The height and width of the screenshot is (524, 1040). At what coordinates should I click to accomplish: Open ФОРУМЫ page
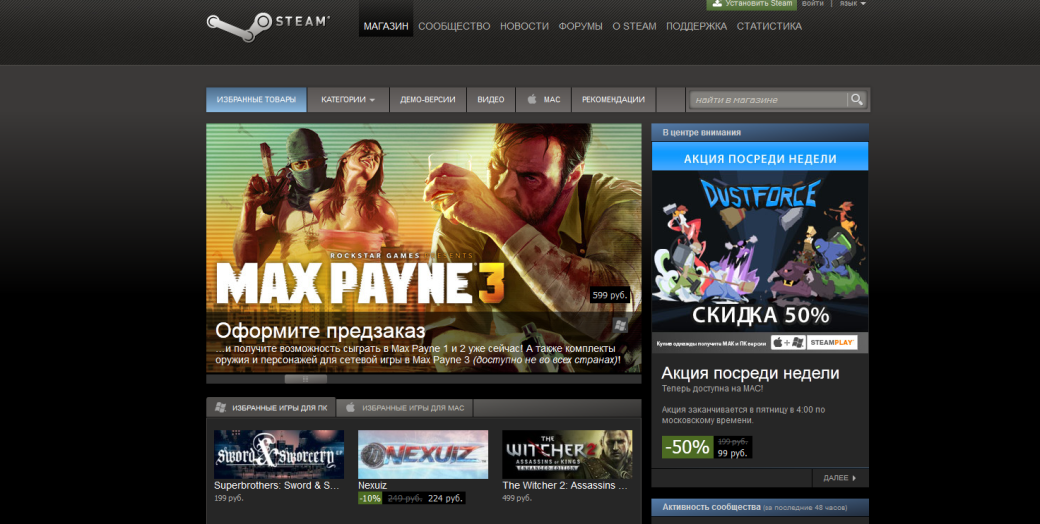pyautogui.click(x=580, y=26)
